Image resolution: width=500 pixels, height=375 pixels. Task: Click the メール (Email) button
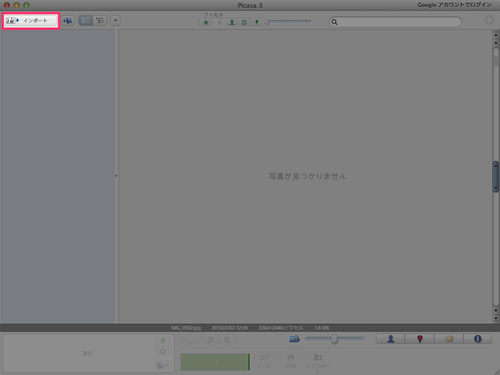click(264, 361)
